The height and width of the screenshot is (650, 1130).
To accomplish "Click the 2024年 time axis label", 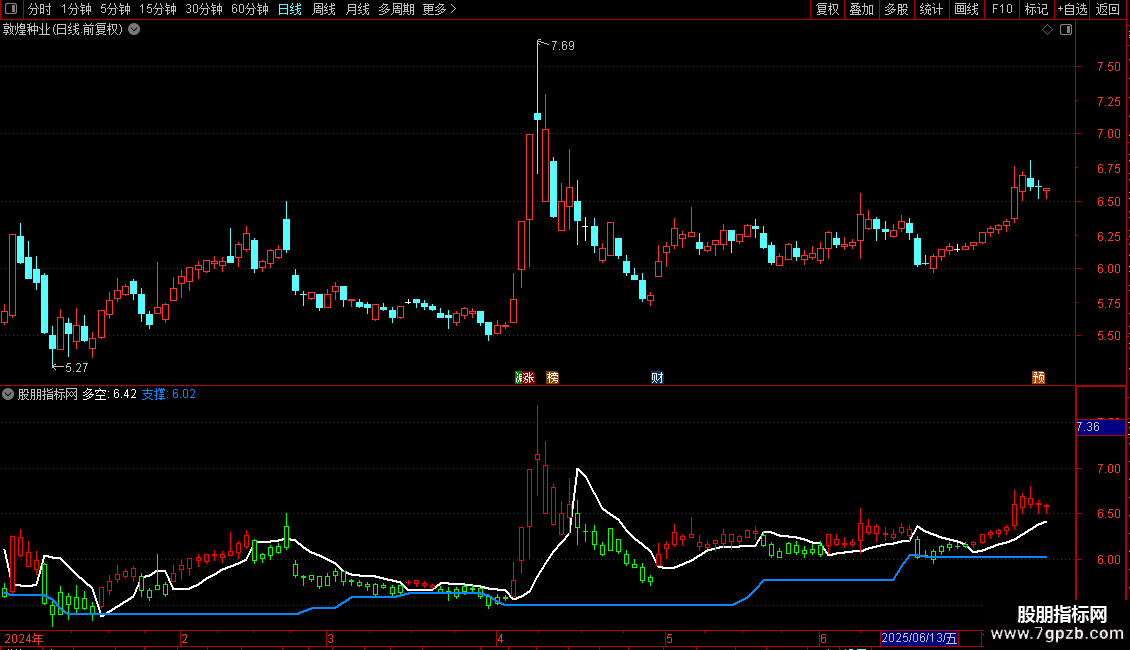I will pos(24,638).
